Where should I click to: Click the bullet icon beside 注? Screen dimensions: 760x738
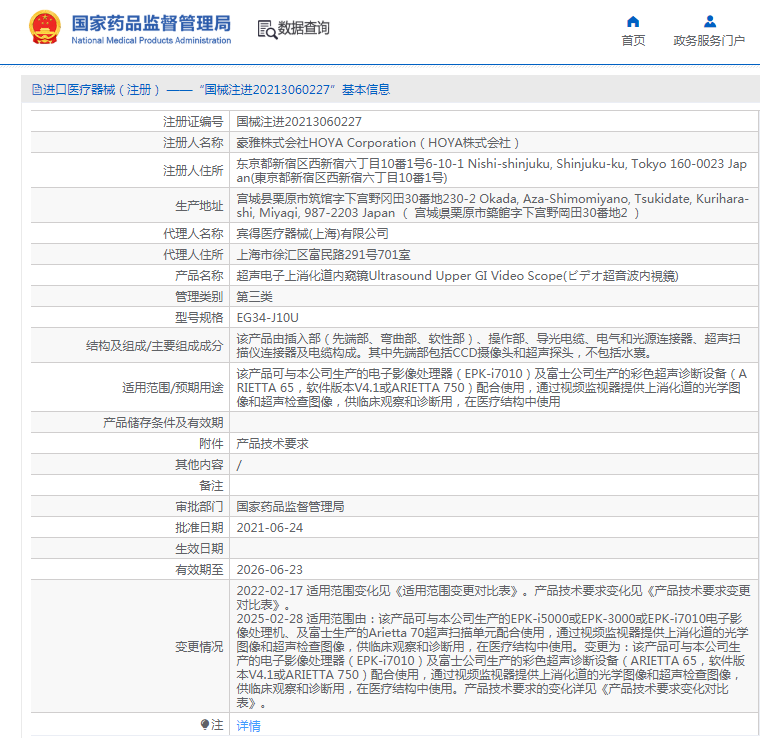click(x=205, y=724)
